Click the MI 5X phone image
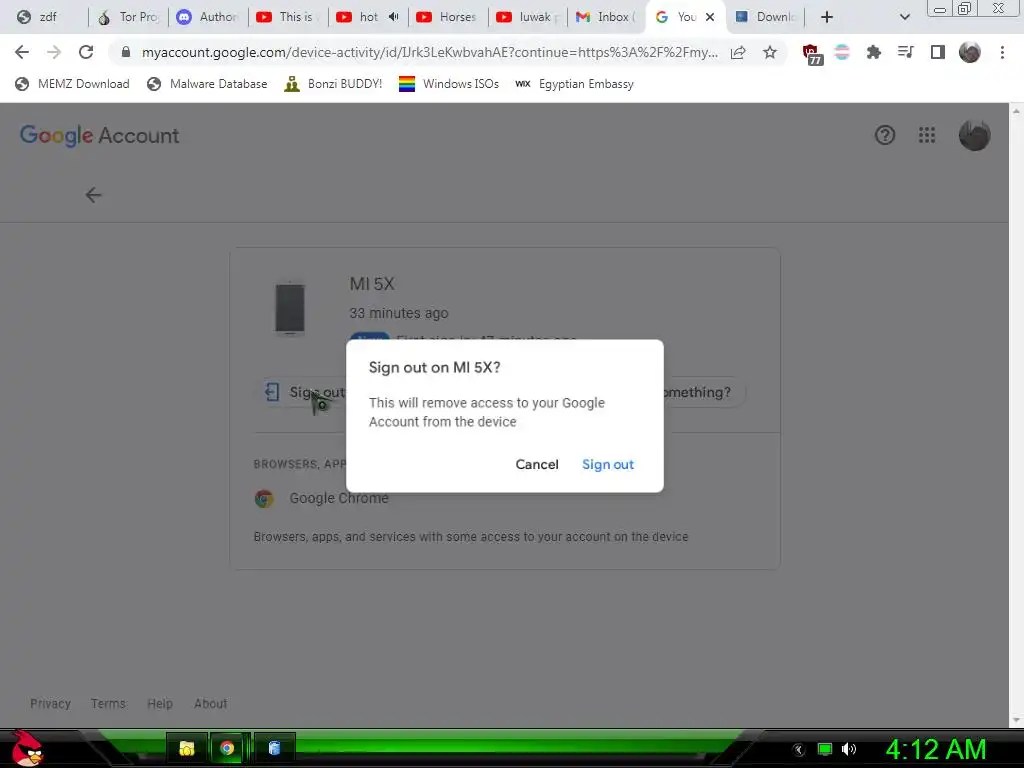 (290, 308)
